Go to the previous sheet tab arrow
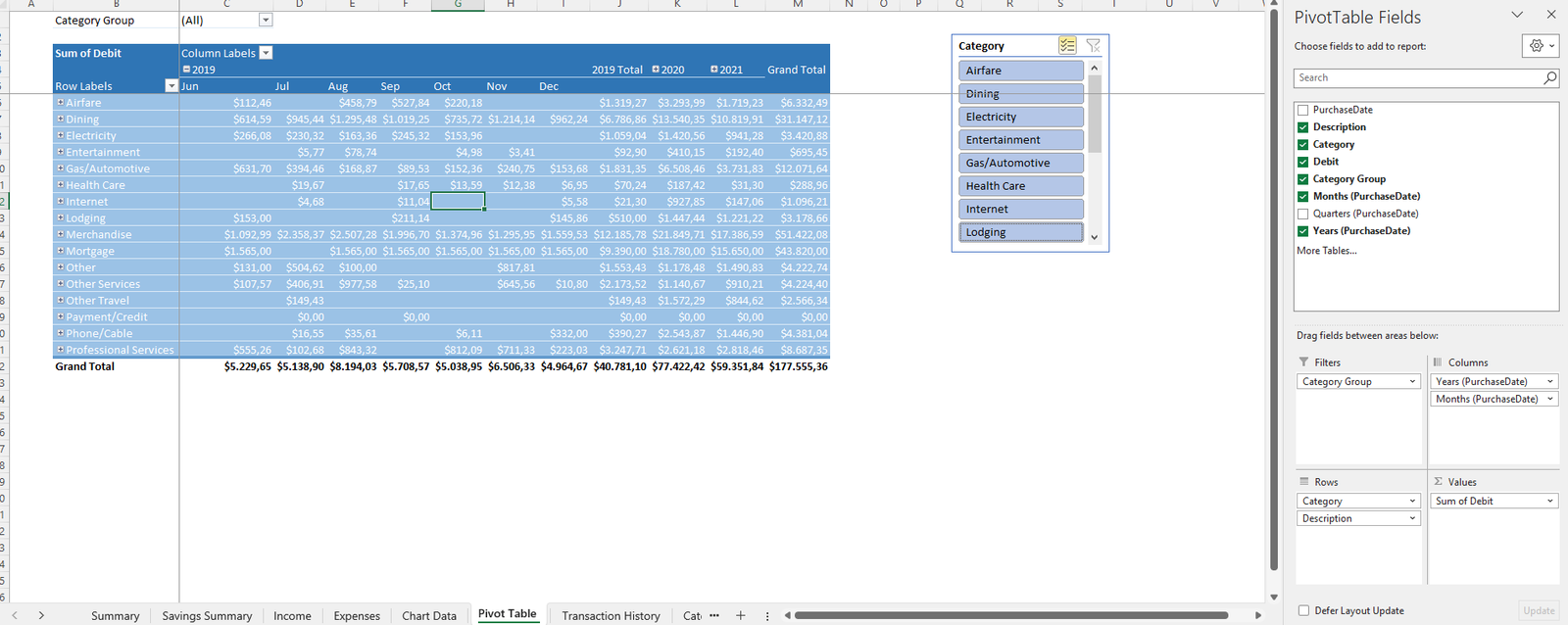This screenshot has width=1568, height=625. click(15, 615)
